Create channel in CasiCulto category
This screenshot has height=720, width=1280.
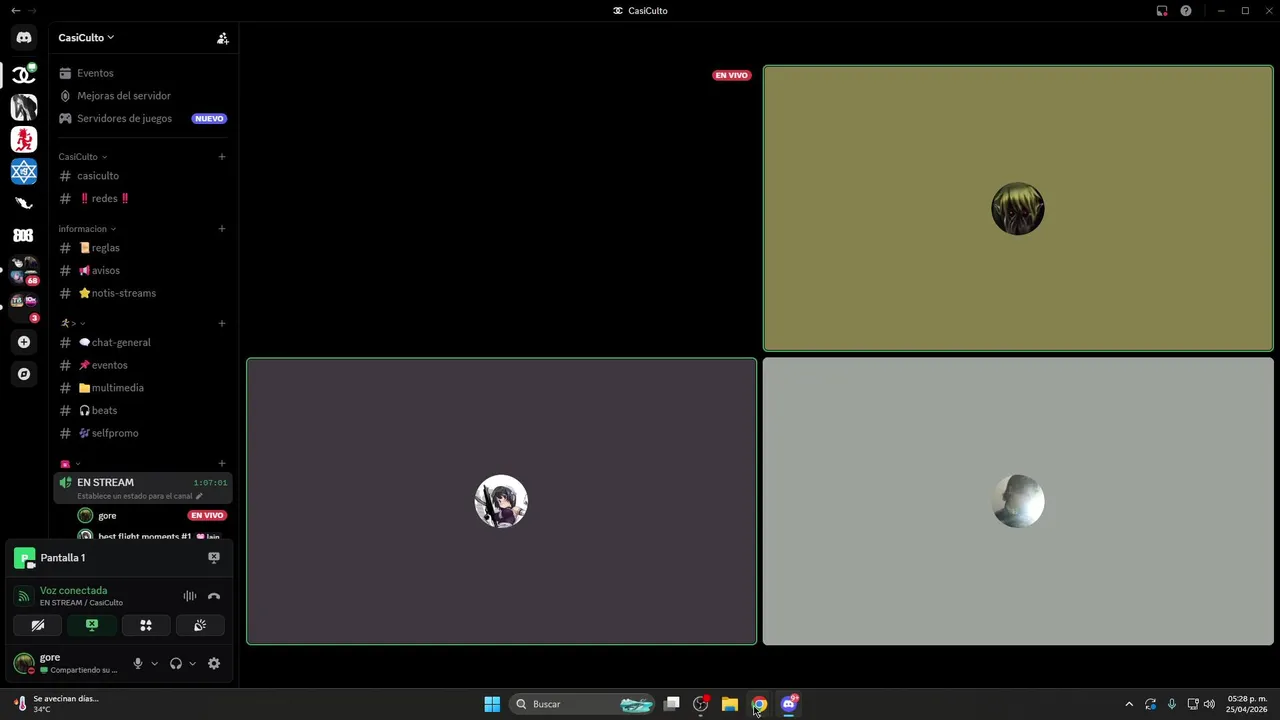click(x=222, y=157)
